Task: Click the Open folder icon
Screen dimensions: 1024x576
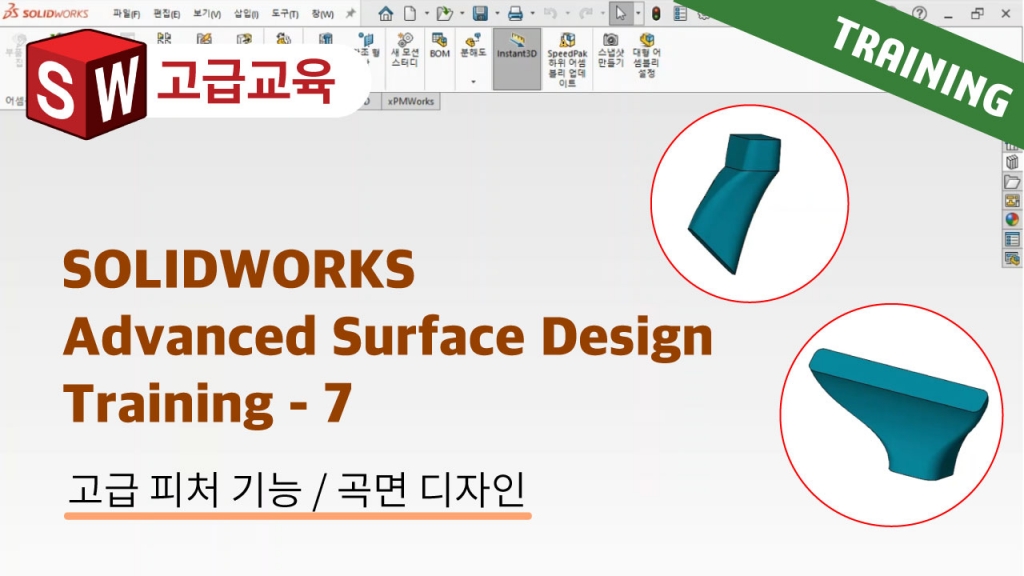Action: pos(445,13)
